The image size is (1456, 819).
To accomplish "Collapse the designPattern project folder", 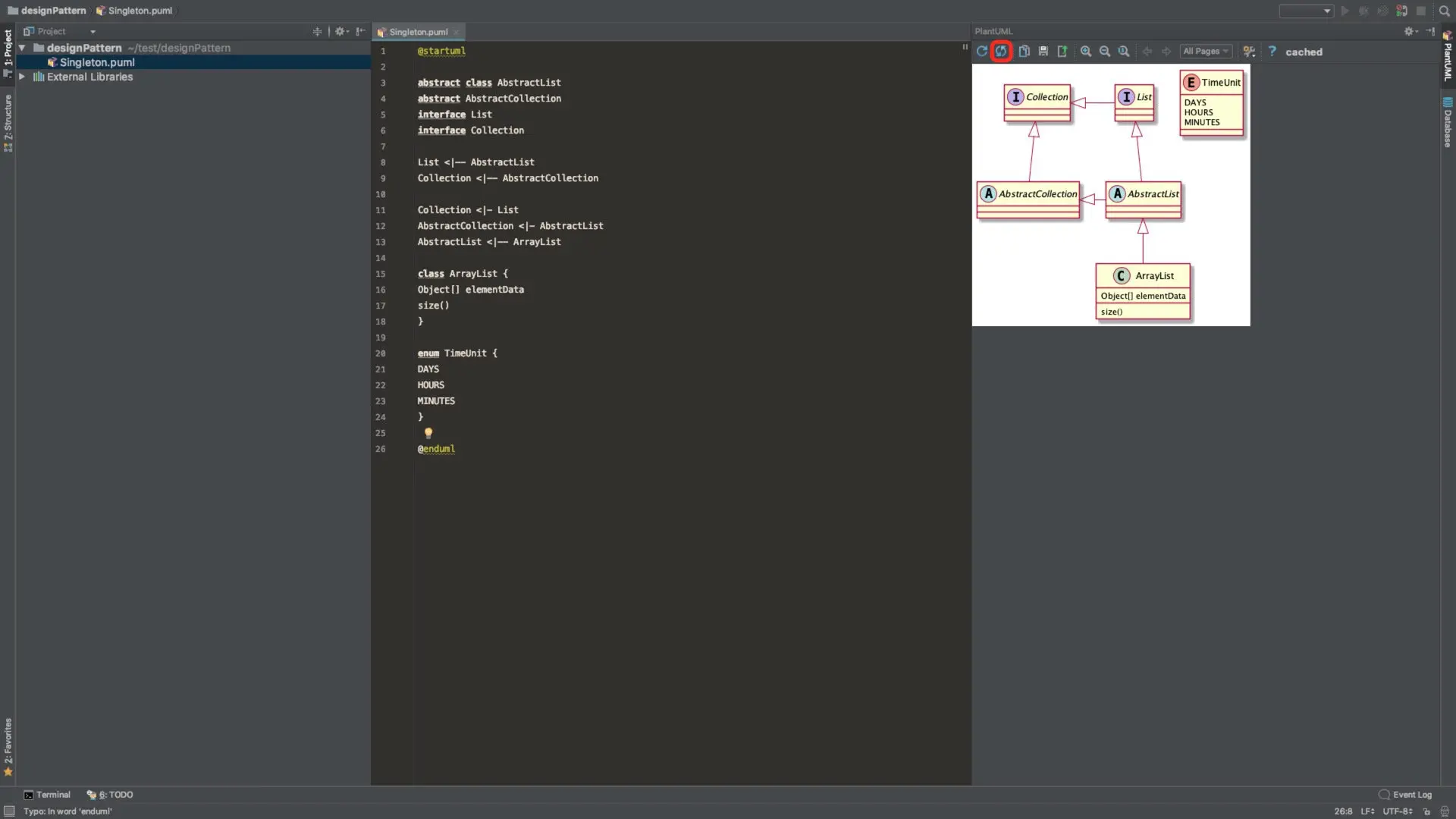I will 22,48.
